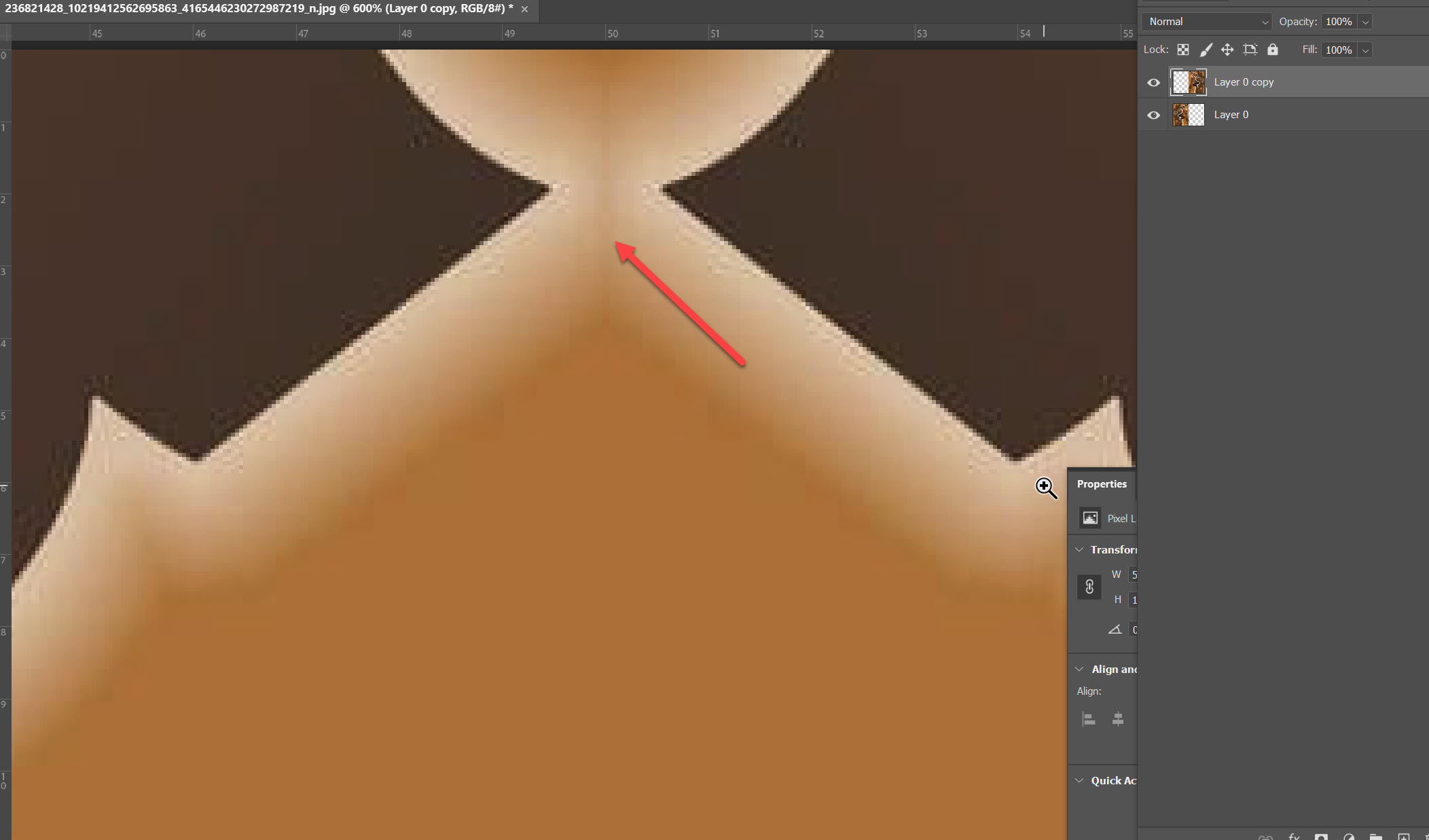
Task: Click the lock transparent pixels icon
Action: click(x=1182, y=50)
